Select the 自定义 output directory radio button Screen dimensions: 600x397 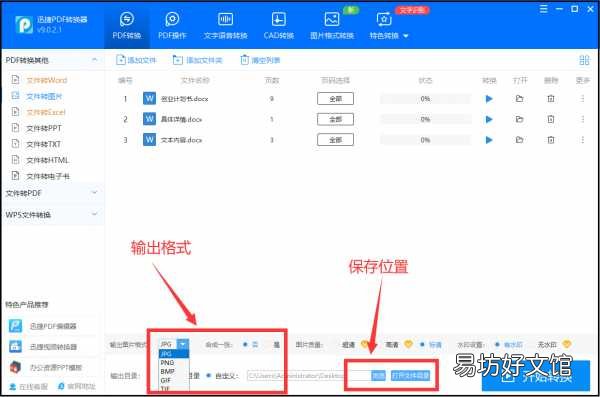(x=209, y=376)
